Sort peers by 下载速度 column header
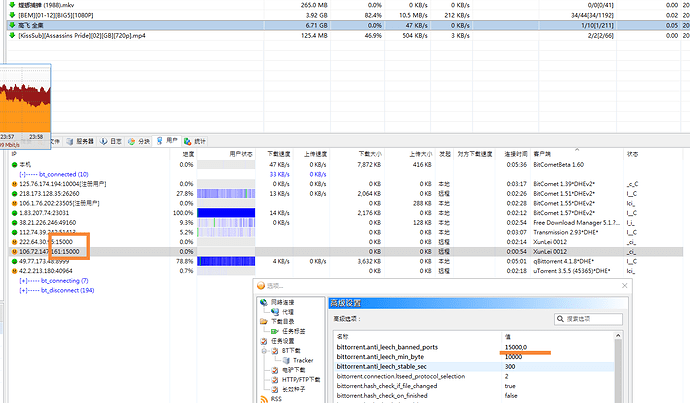The height and width of the screenshot is (403, 690). 279,154
